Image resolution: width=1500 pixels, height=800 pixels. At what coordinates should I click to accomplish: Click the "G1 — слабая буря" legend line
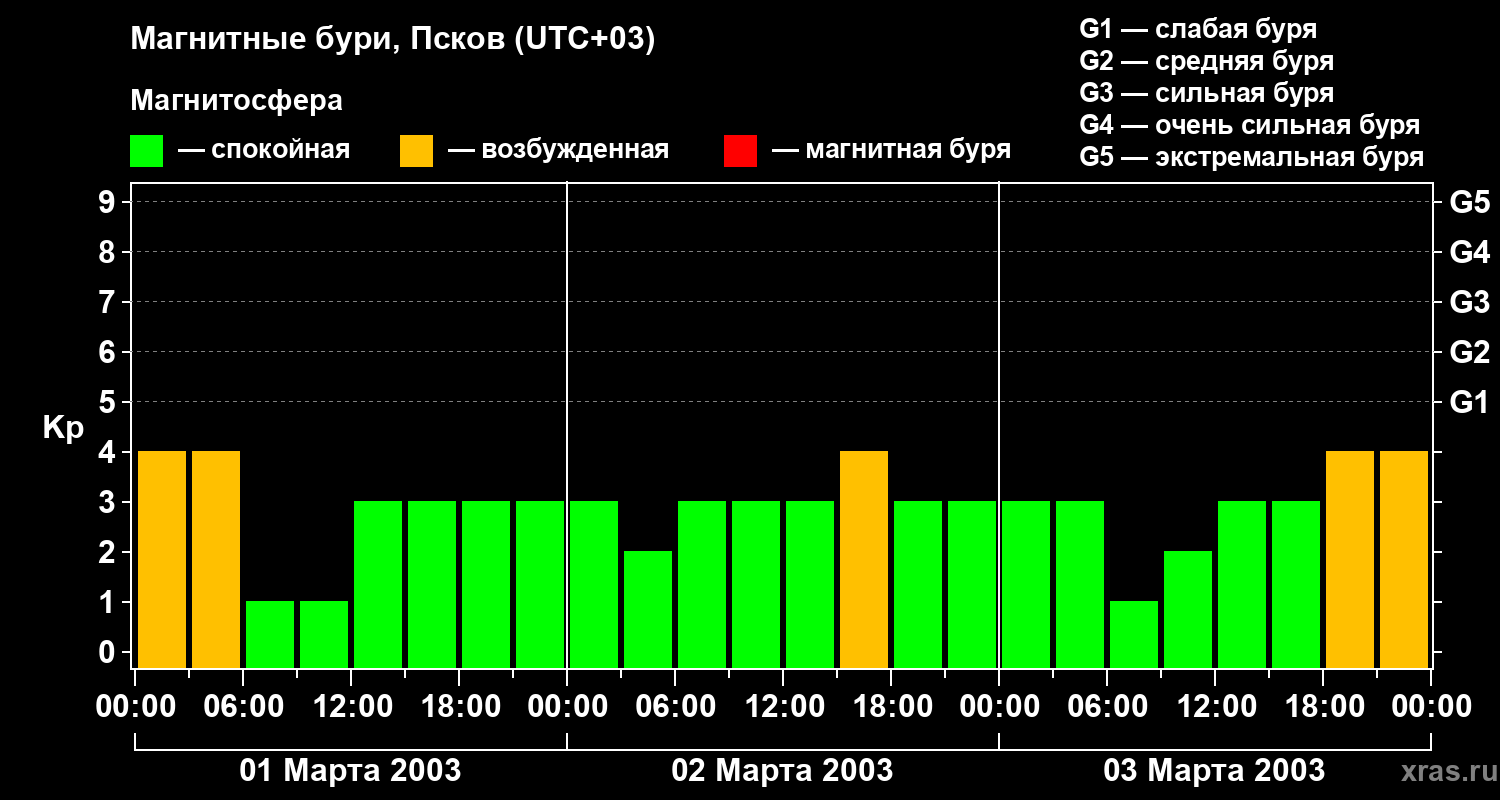1198,29
